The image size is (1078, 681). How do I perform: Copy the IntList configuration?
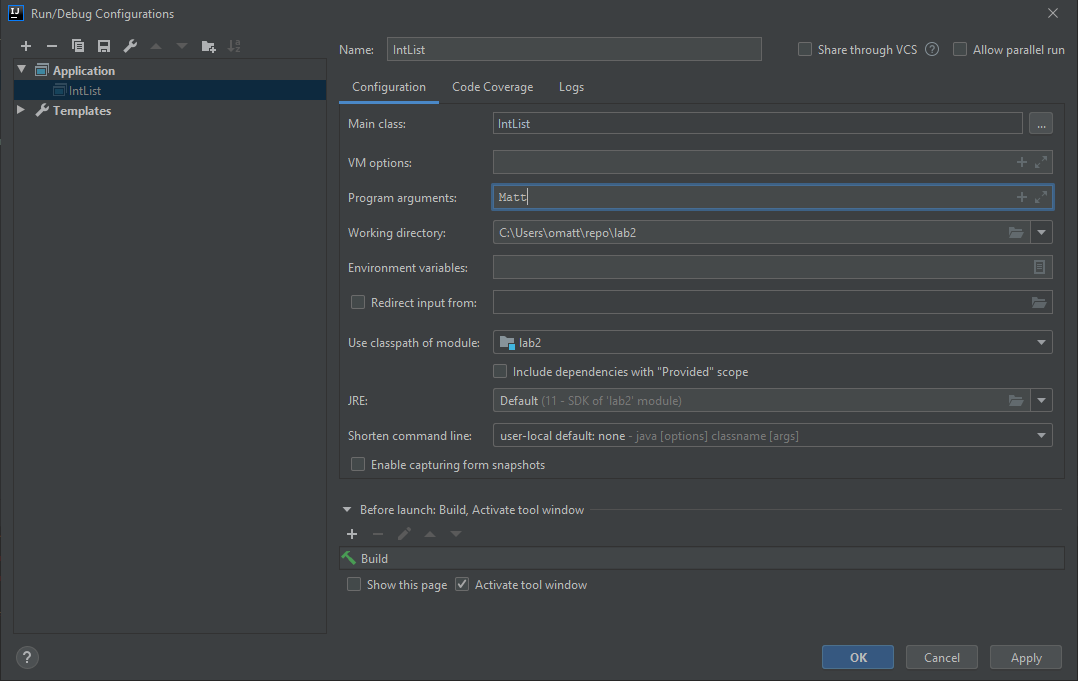click(x=78, y=45)
